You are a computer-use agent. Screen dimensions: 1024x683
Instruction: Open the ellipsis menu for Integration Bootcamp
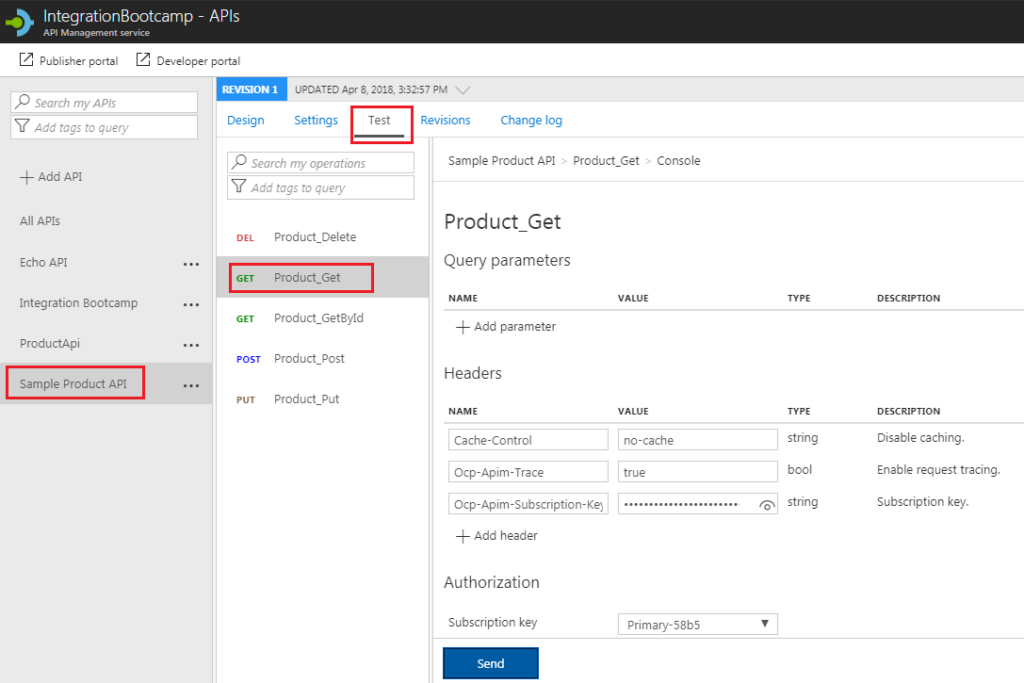(x=191, y=304)
